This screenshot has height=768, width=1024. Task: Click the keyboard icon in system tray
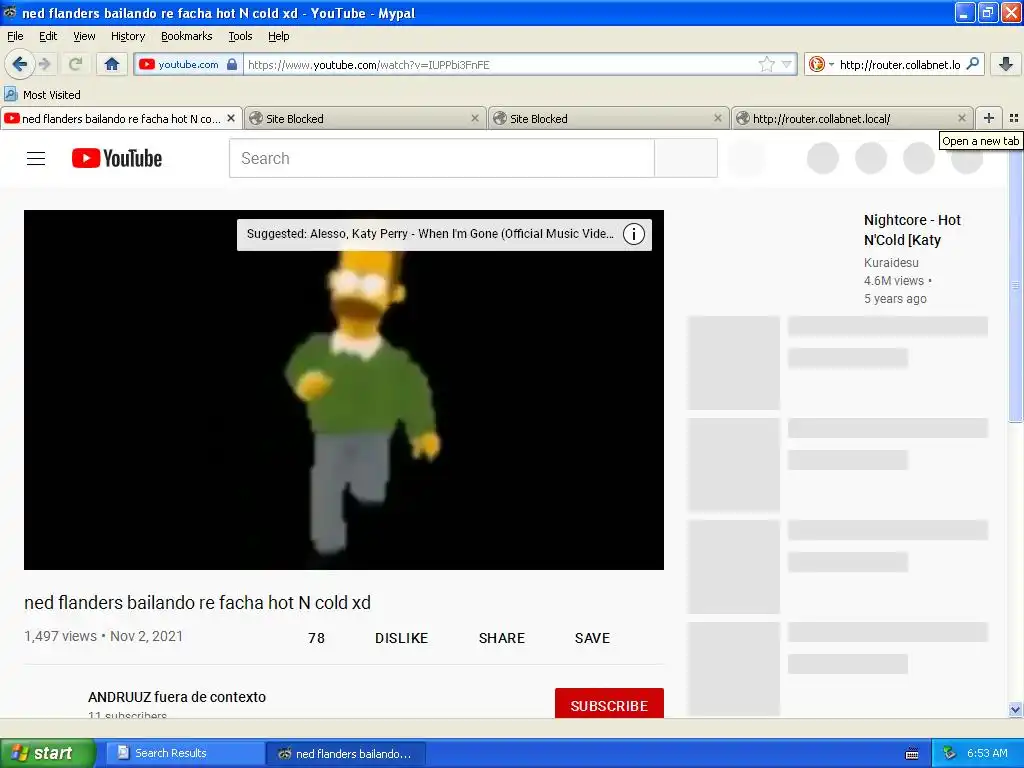(912, 754)
